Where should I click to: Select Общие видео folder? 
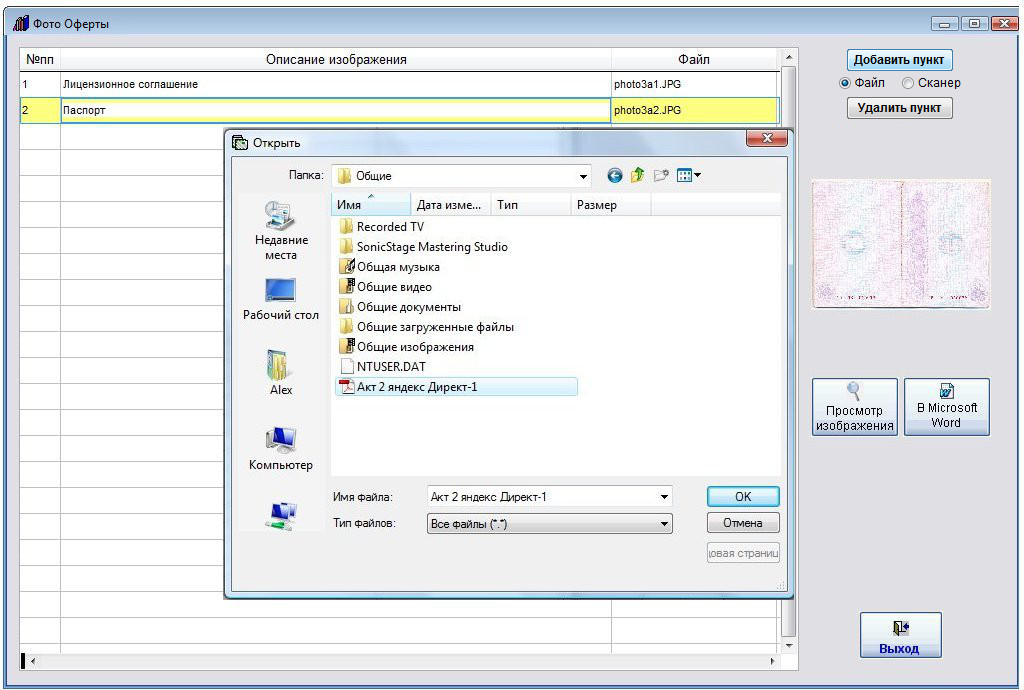tap(385, 287)
